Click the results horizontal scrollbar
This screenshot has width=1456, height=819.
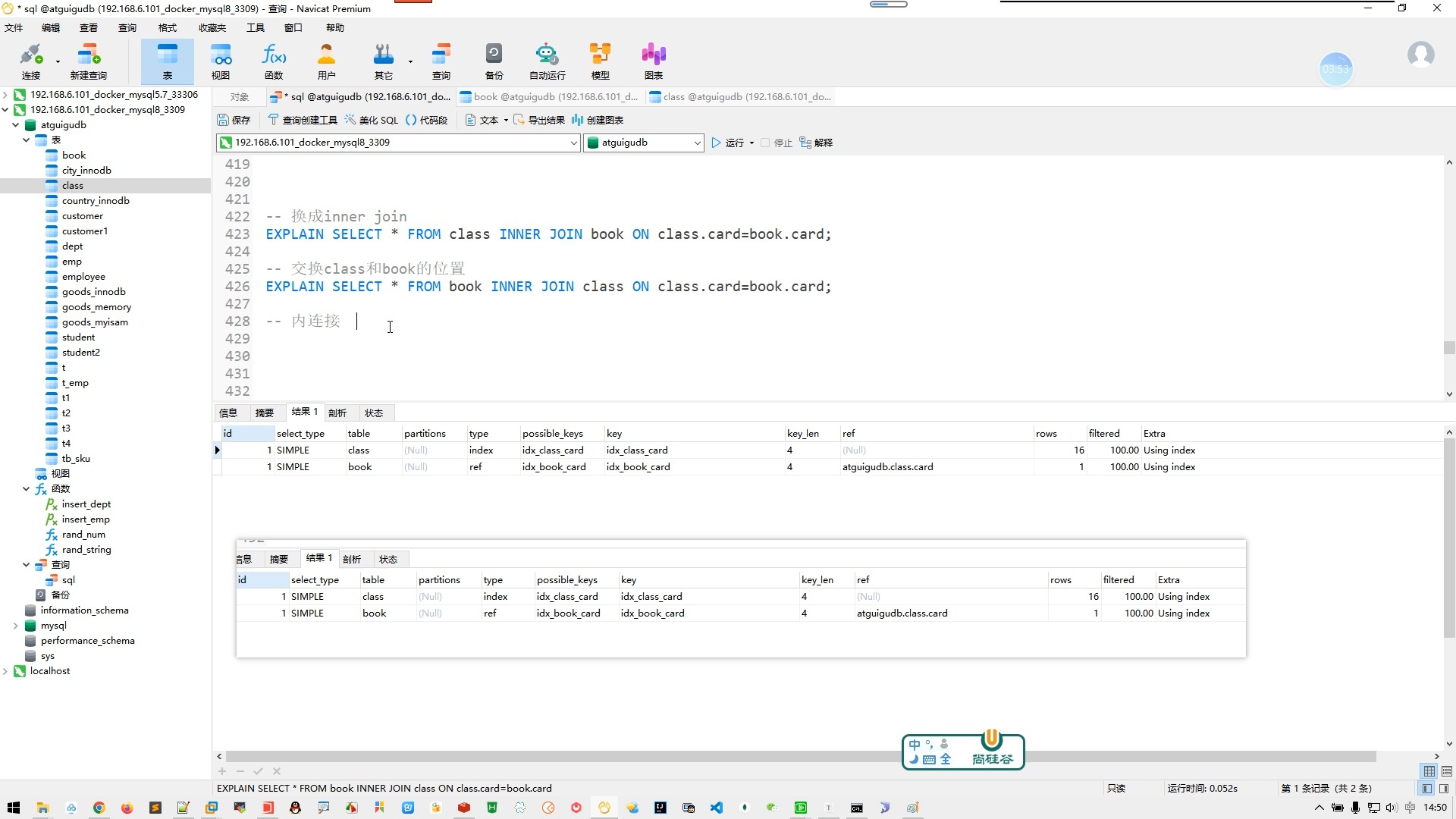click(801, 757)
